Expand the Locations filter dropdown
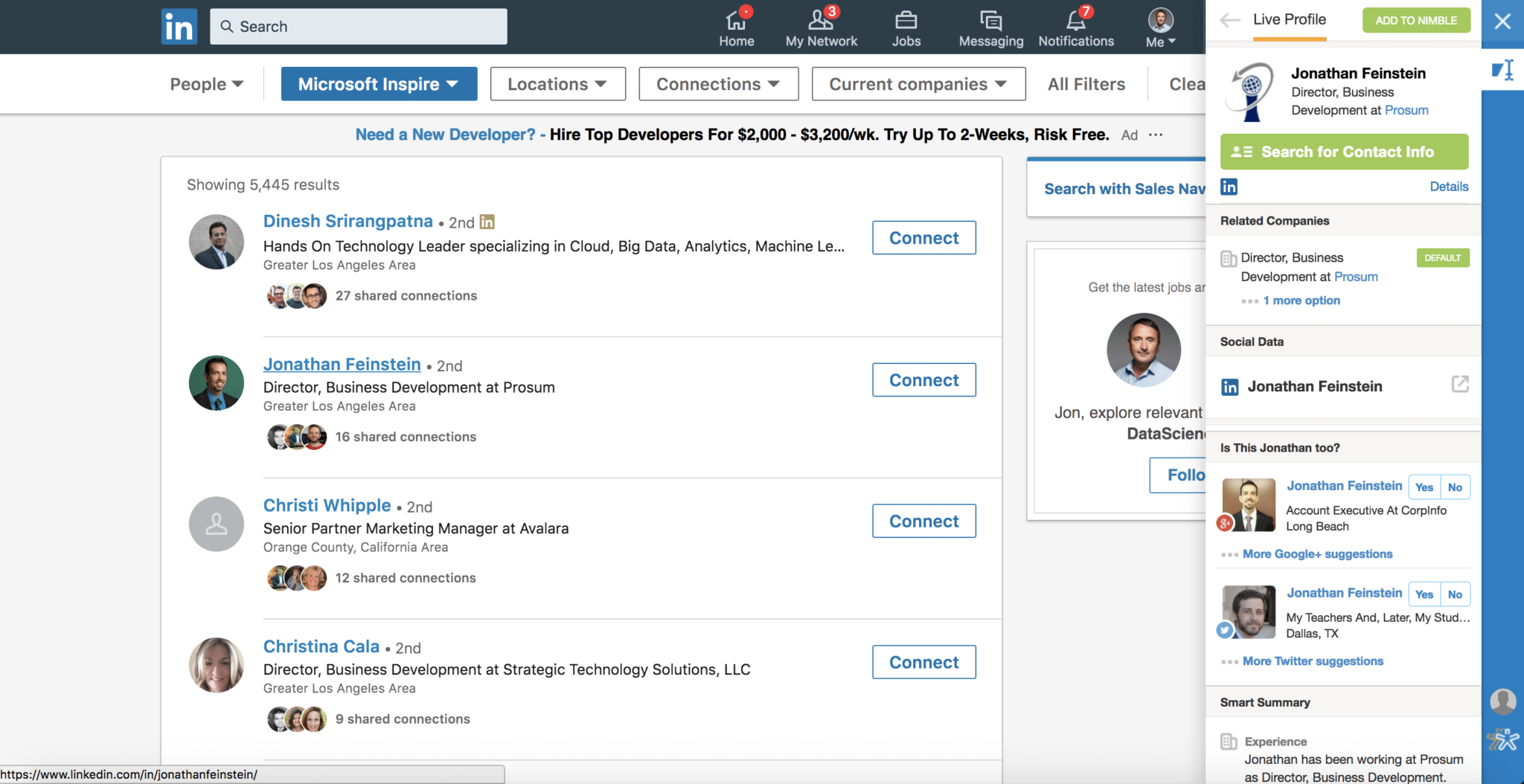Viewport: 1524px width, 784px height. (x=557, y=84)
